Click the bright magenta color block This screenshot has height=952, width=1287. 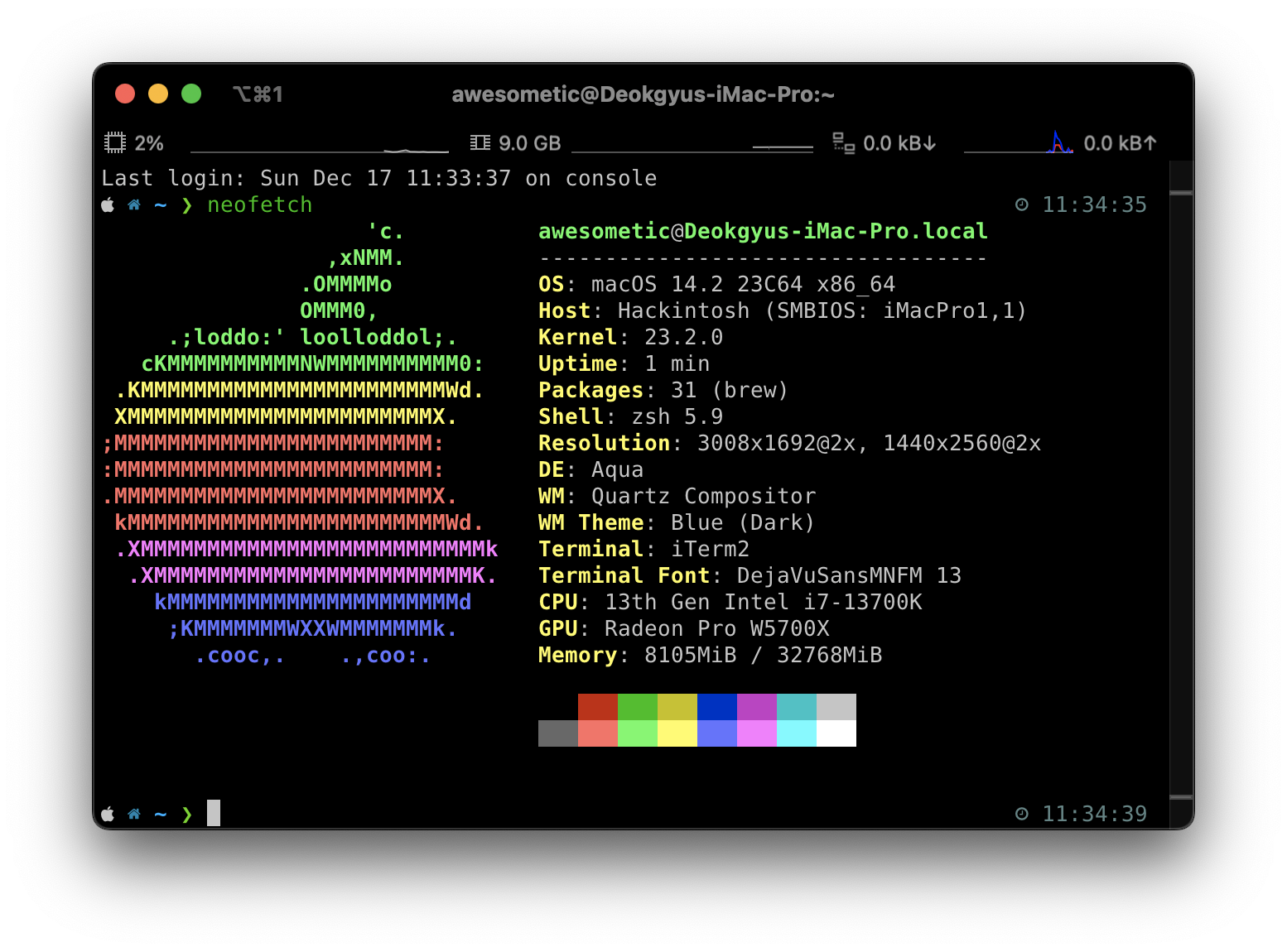point(757,733)
